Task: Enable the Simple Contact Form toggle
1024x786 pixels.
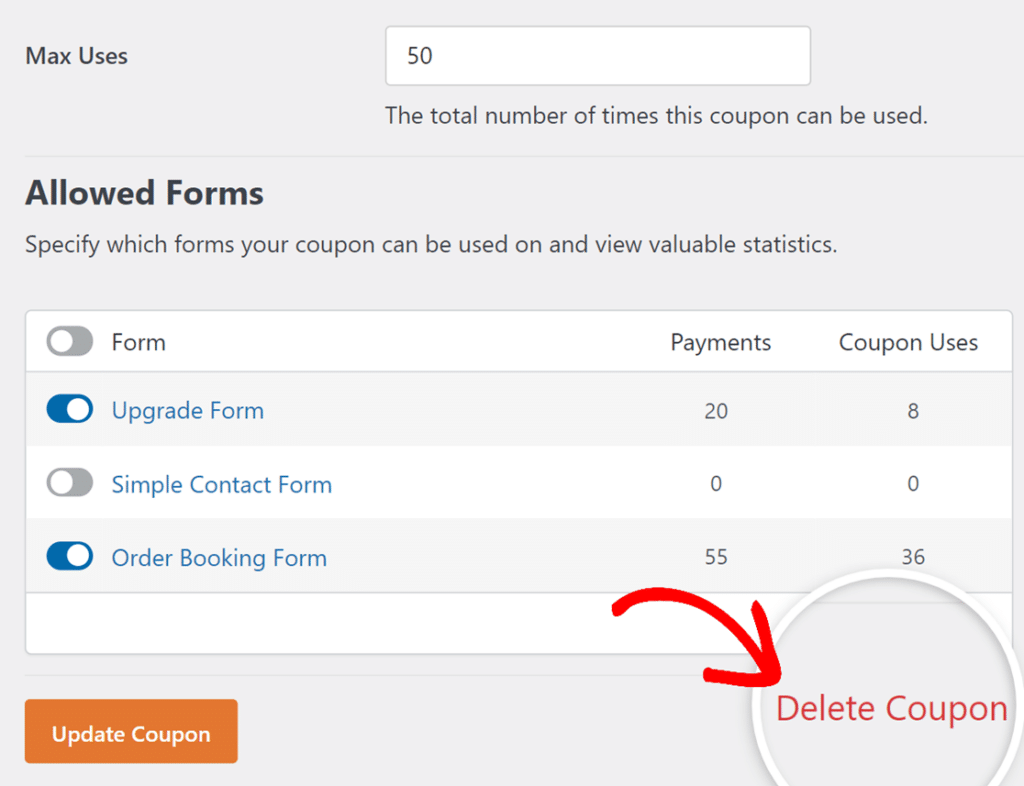Action: [x=68, y=482]
